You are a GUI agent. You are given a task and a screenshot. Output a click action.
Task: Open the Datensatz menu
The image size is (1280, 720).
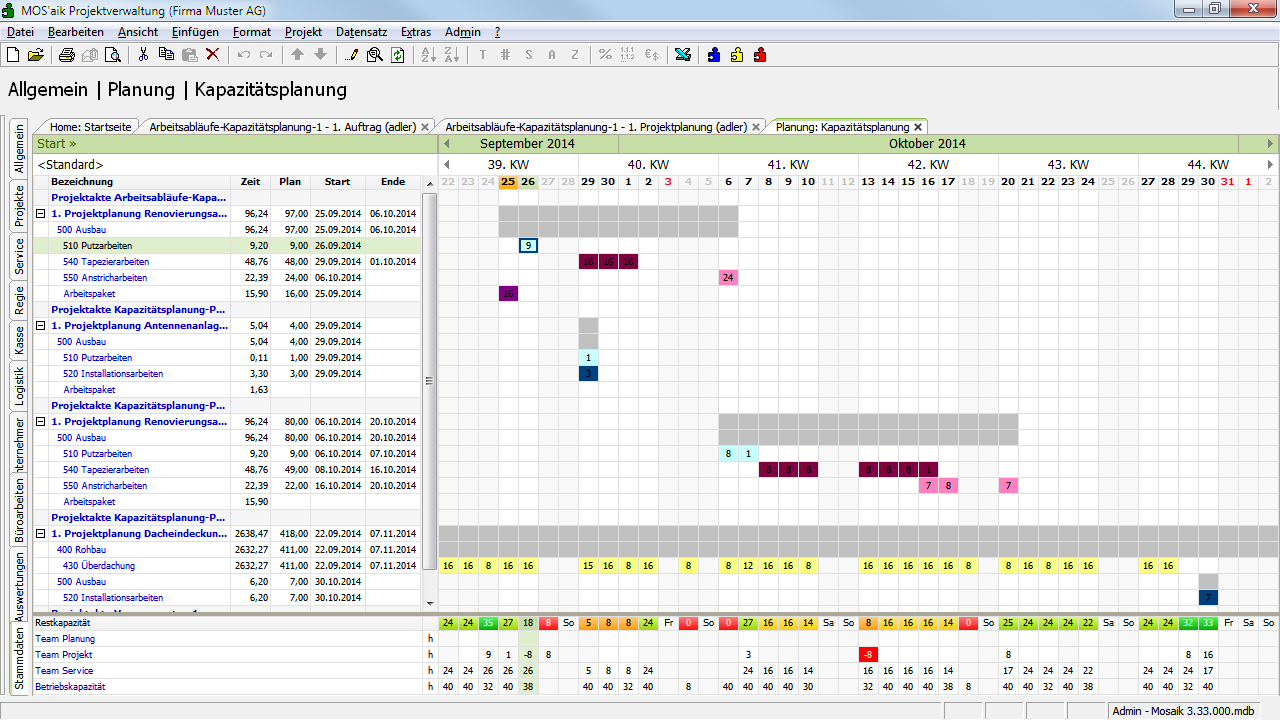[x=361, y=32]
